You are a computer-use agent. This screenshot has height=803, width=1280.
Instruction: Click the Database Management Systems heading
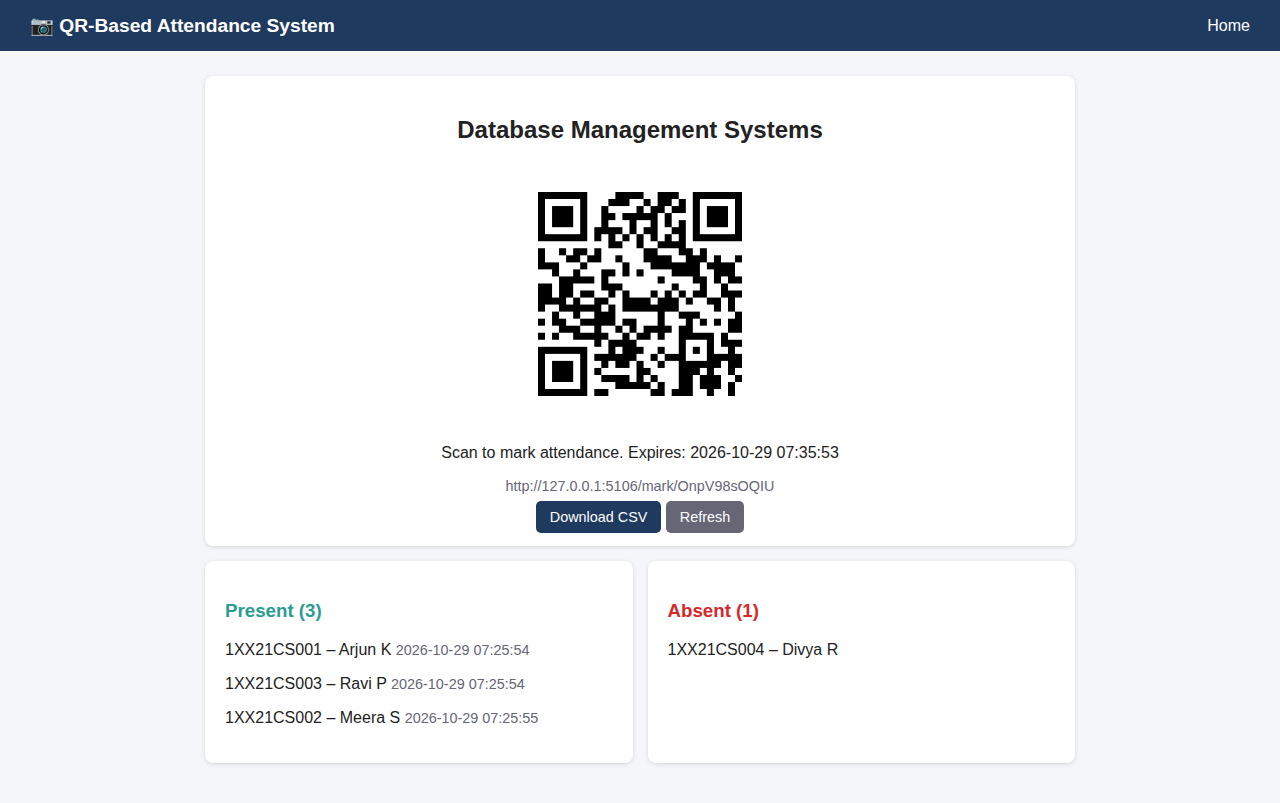click(x=640, y=130)
